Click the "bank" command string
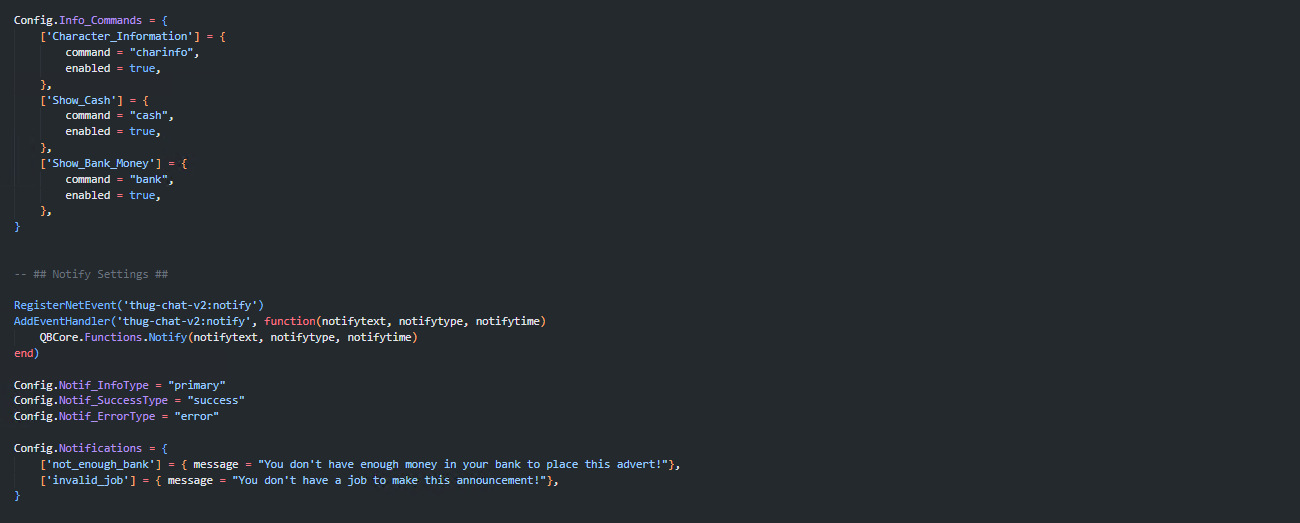Image resolution: width=1300 pixels, height=523 pixels. [x=152, y=179]
